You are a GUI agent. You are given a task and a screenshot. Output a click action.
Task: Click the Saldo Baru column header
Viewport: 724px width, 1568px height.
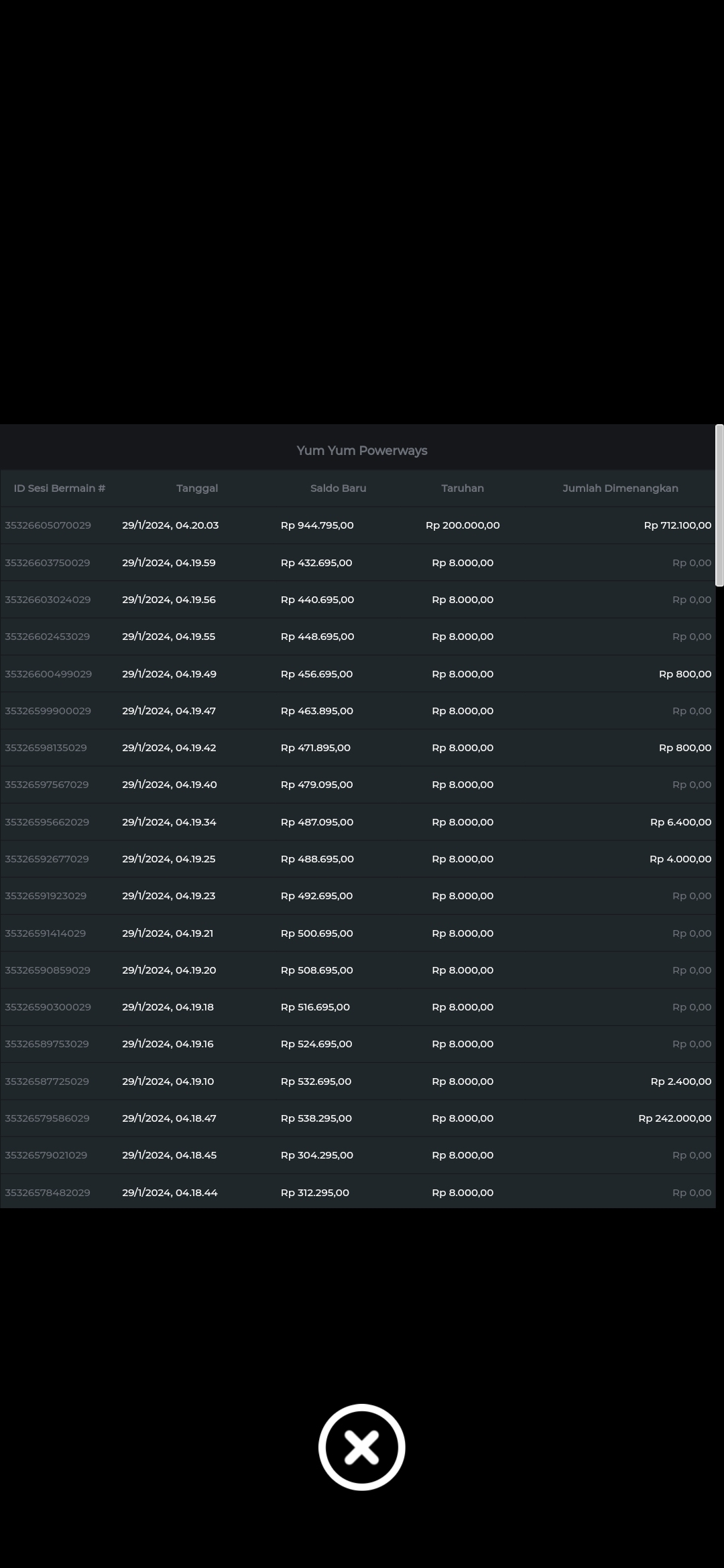tap(338, 488)
